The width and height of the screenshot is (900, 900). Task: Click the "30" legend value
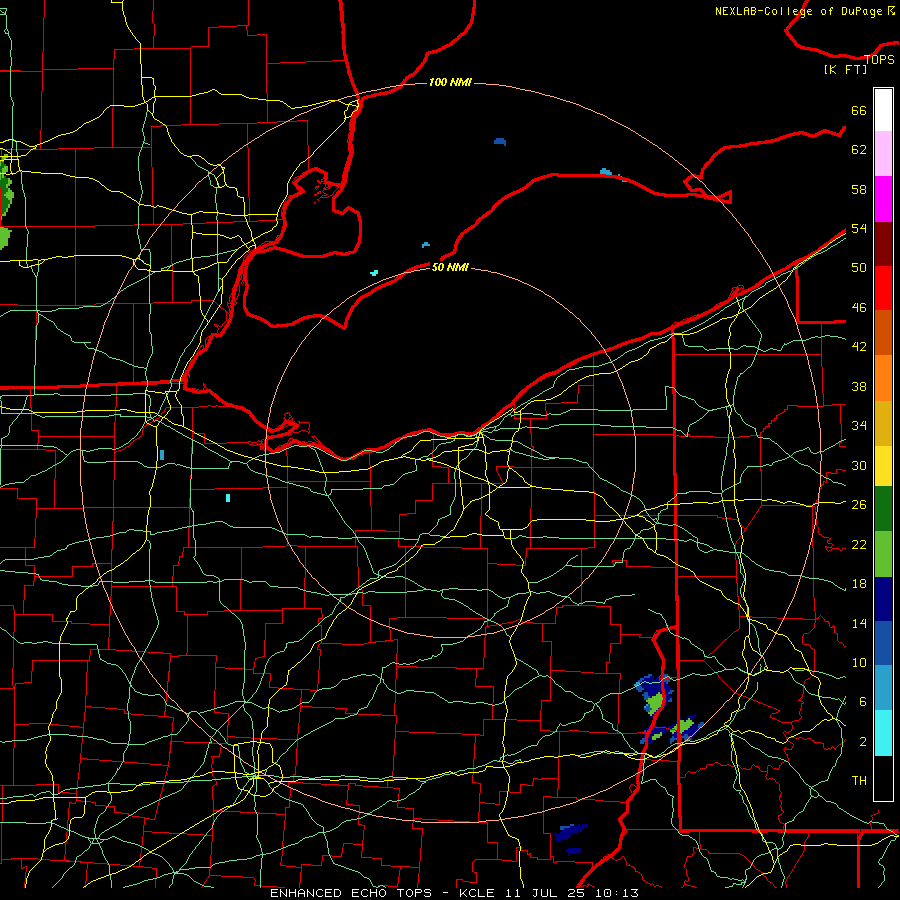pos(859,465)
